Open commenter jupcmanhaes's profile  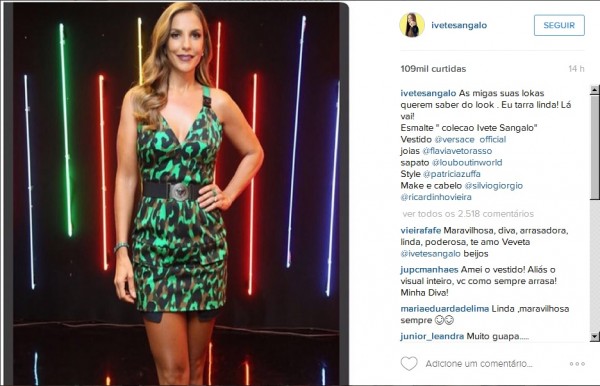point(429,270)
